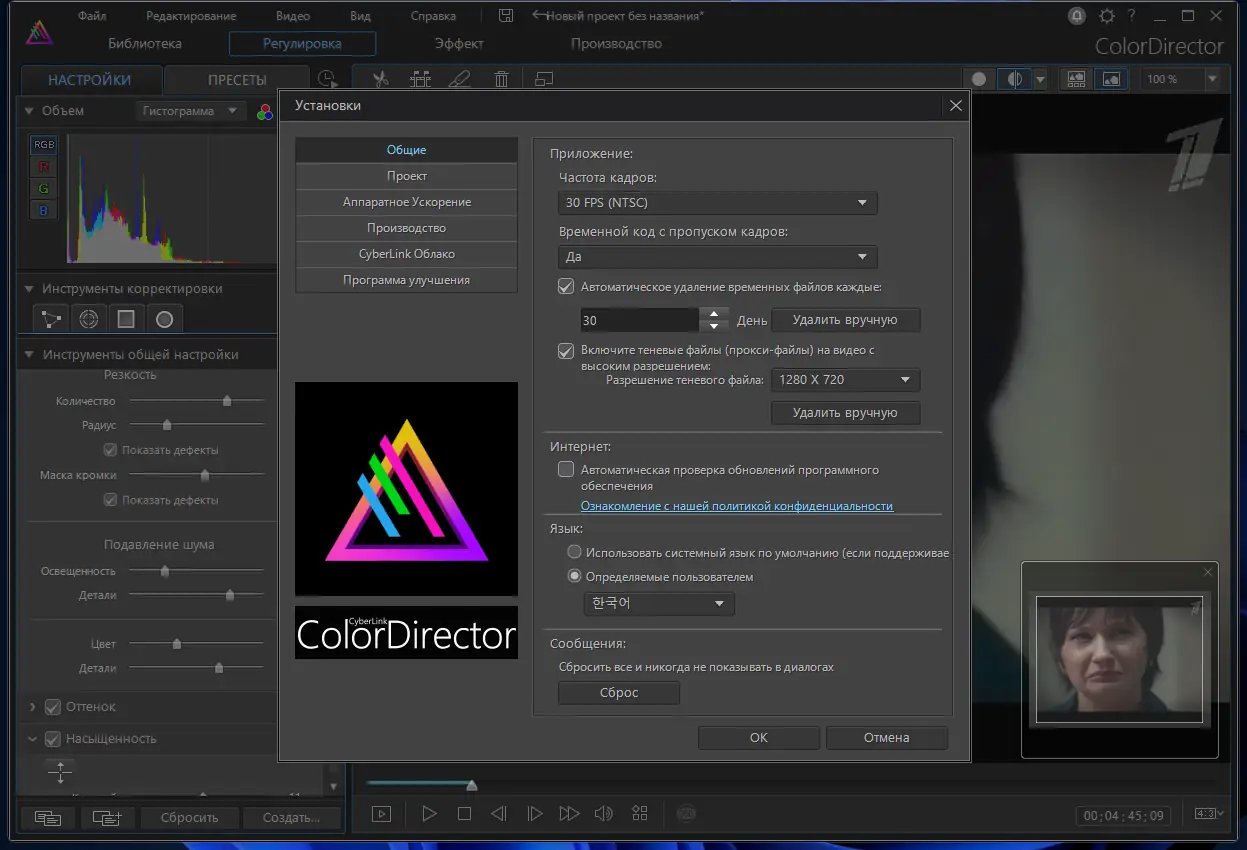The height and width of the screenshot is (850, 1247).
Task: Click Отмена to cancel dialog
Action: click(886, 738)
